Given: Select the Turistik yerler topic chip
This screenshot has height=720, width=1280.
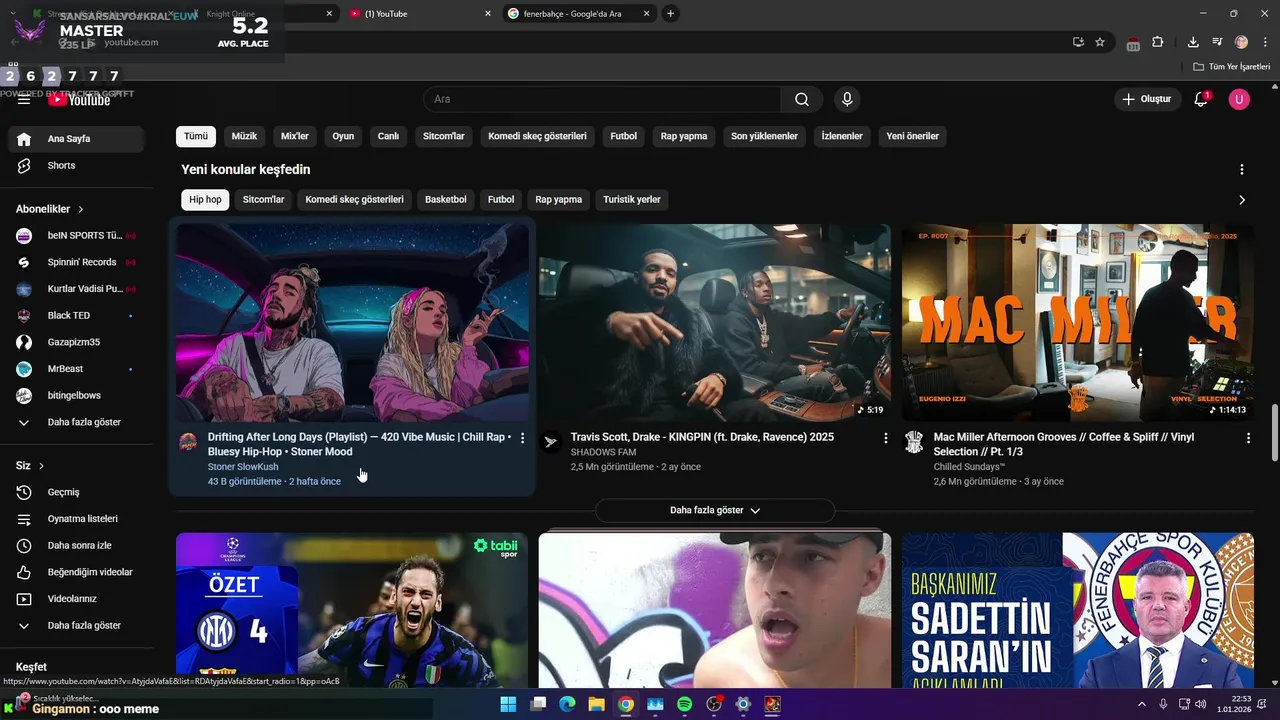Looking at the screenshot, I should (x=632, y=199).
